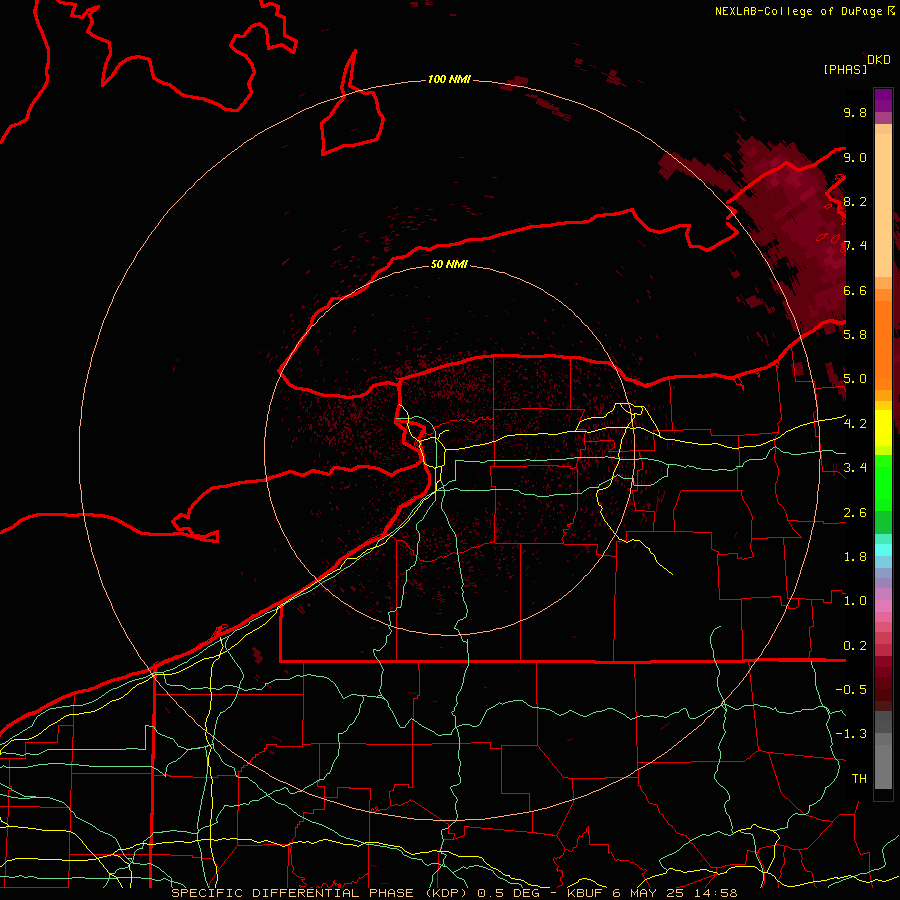
Task: Click the 4.2 legend value
Action: 855,424
